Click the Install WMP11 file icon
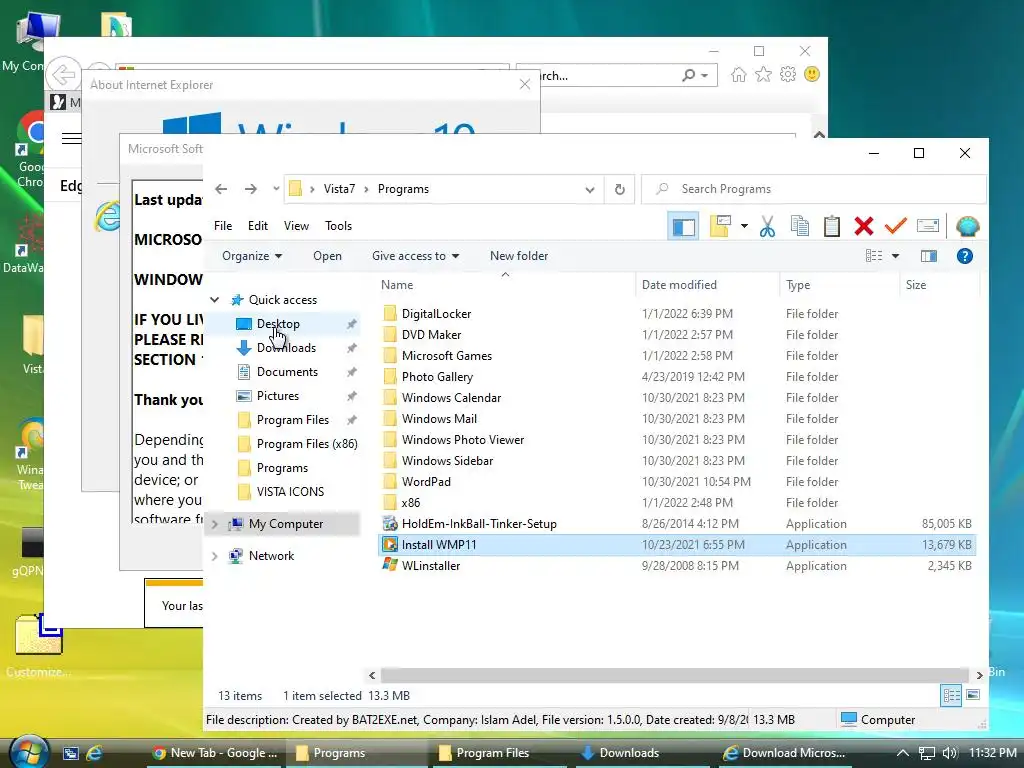 (390, 545)
